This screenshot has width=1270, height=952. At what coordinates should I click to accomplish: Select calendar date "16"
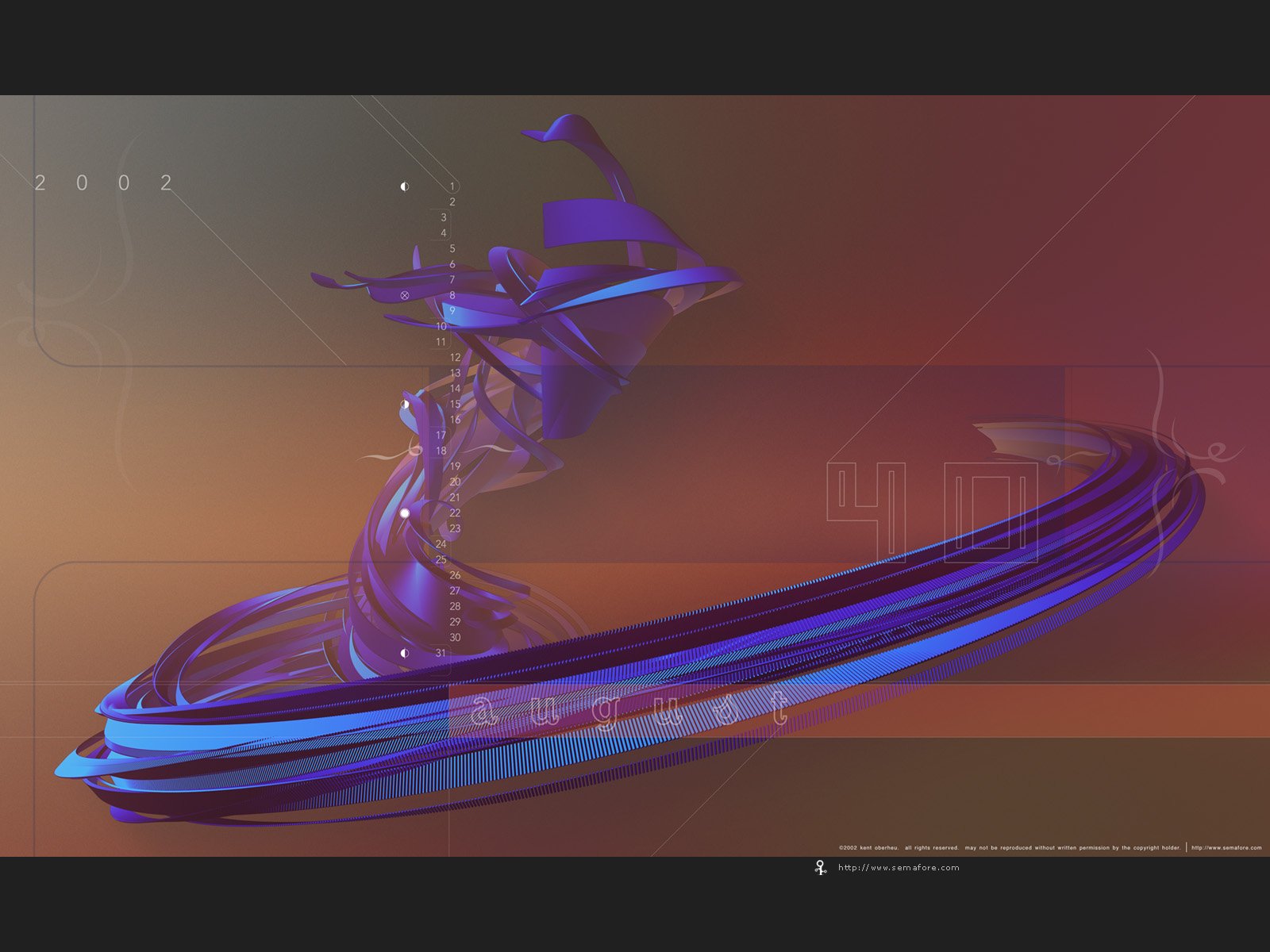click(x=455, y=420)
